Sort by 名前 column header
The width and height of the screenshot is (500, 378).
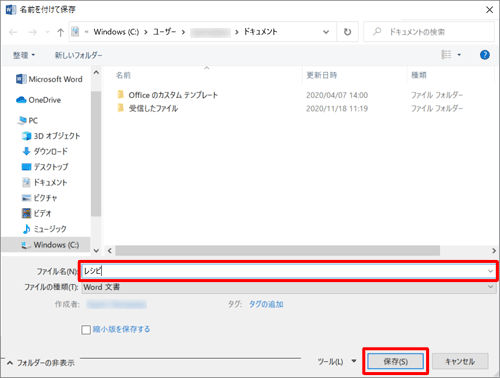click(x=123, y=75)
